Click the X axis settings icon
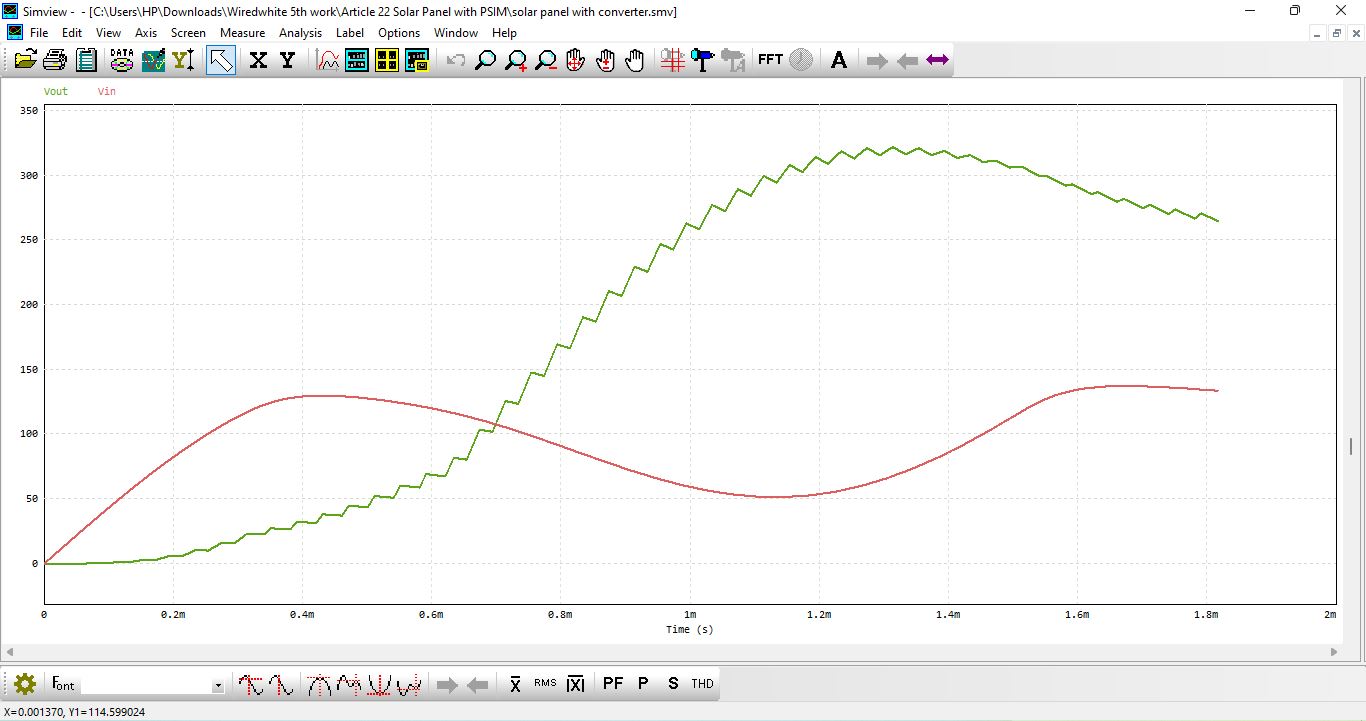 [258, 60]
